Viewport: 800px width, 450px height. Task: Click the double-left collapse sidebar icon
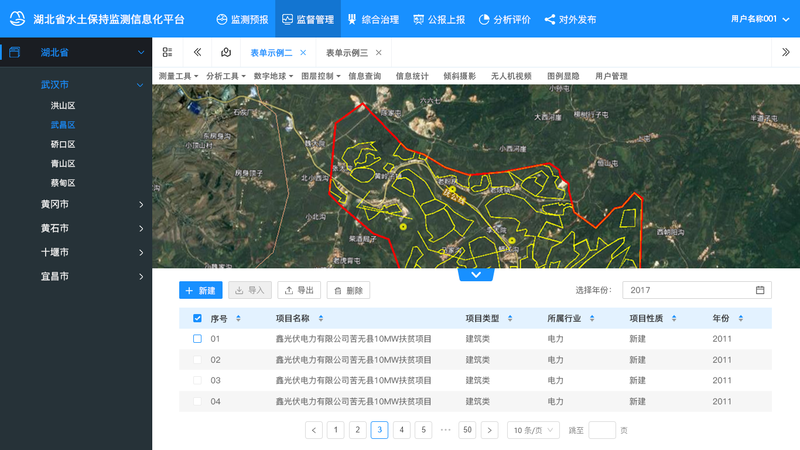197,52
